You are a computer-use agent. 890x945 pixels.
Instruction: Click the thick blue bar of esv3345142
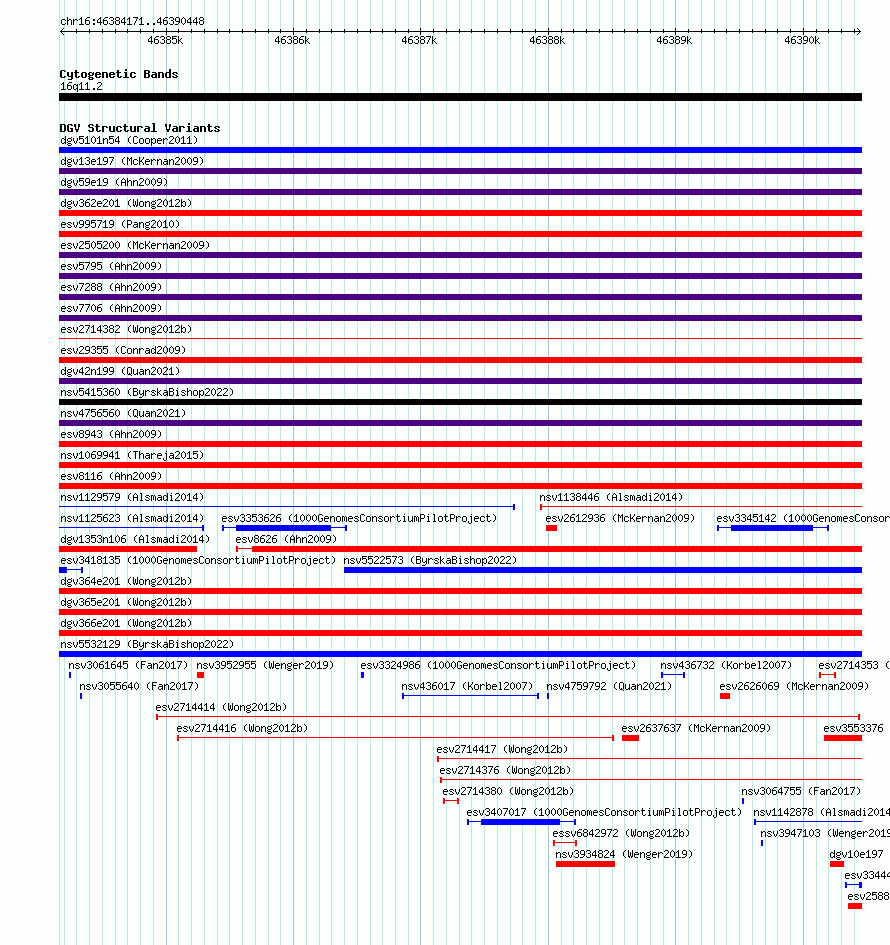click(x=772, y=528)
